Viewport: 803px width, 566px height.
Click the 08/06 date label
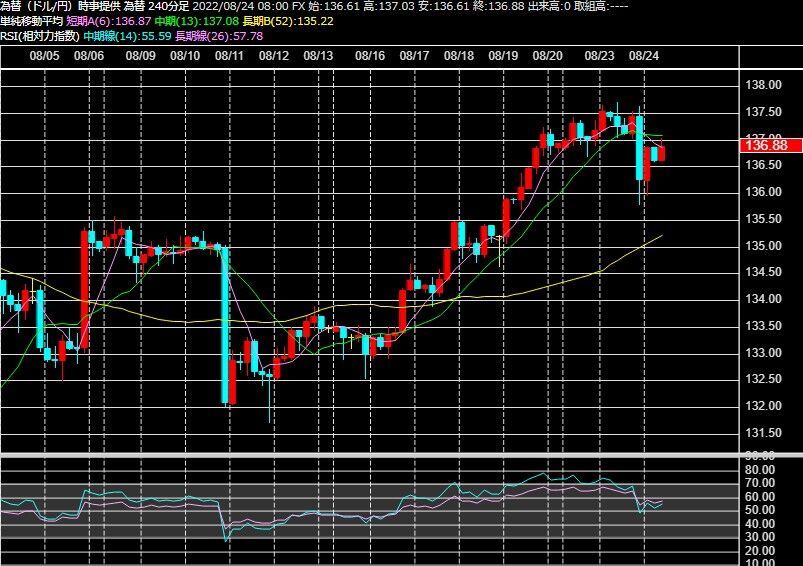(x=89, y=56)
